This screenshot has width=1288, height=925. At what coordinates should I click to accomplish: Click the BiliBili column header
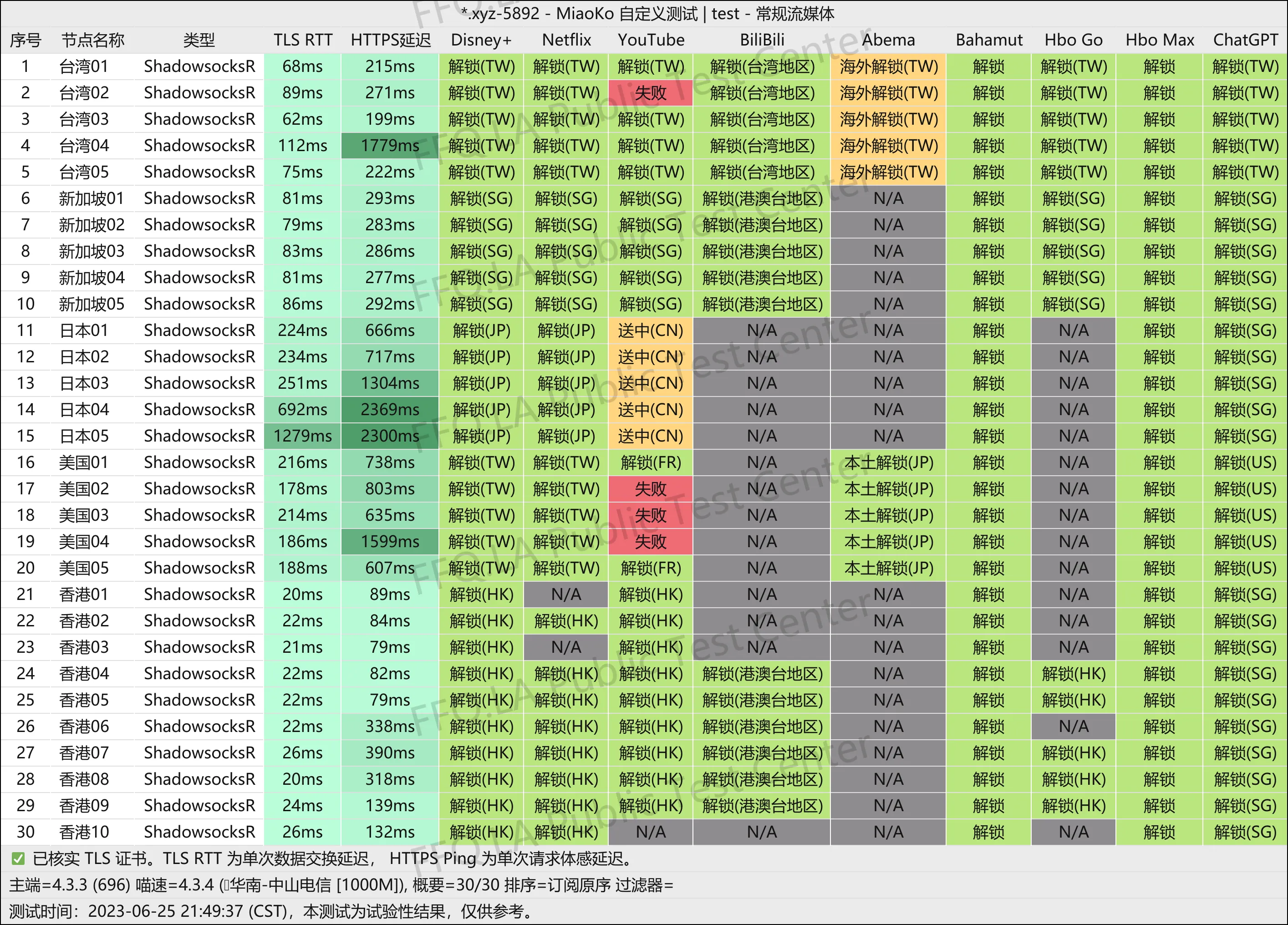coord(762,41)
